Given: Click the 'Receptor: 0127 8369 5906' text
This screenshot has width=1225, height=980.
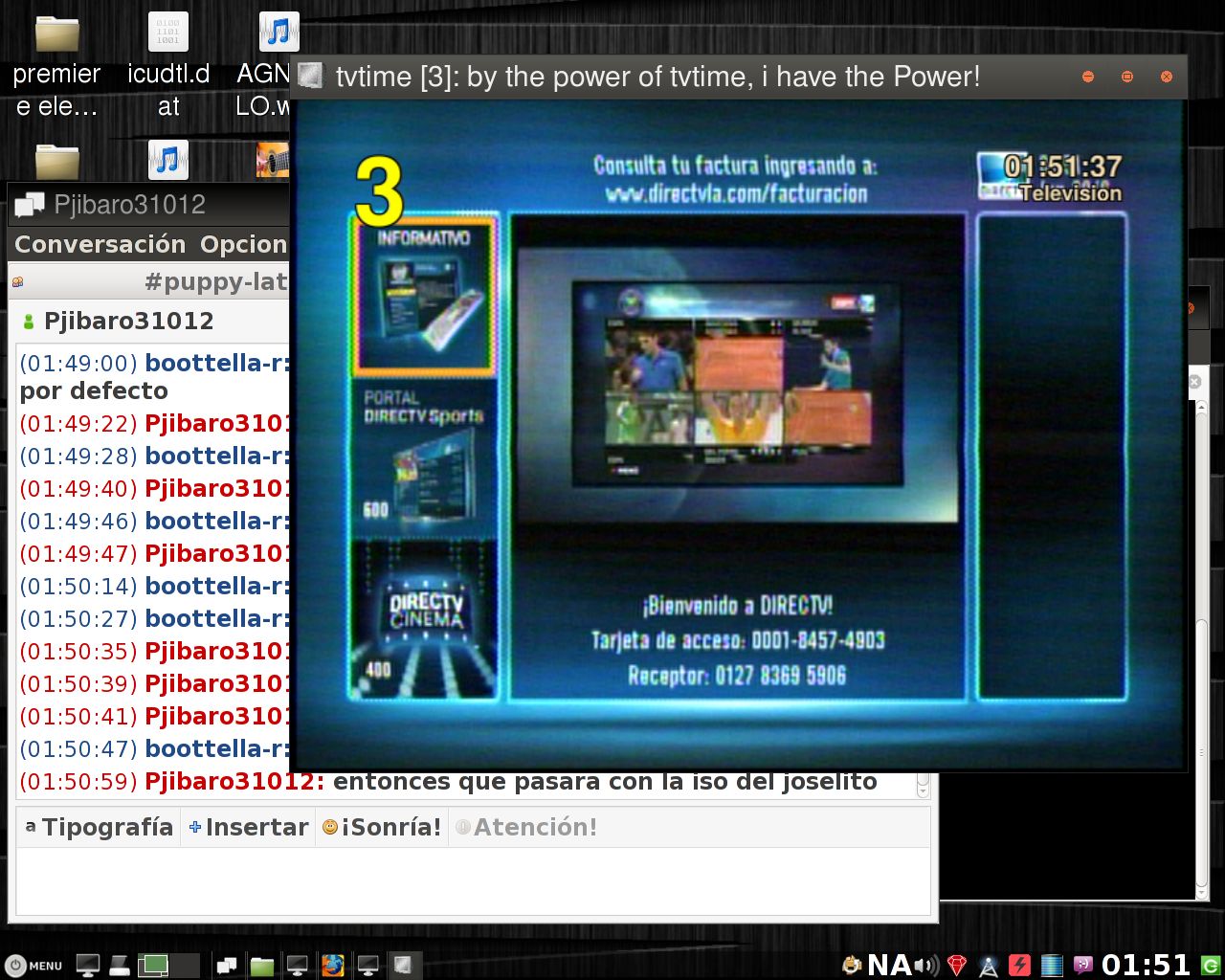Looking at the screenshot, I should (x=737, y=676).
